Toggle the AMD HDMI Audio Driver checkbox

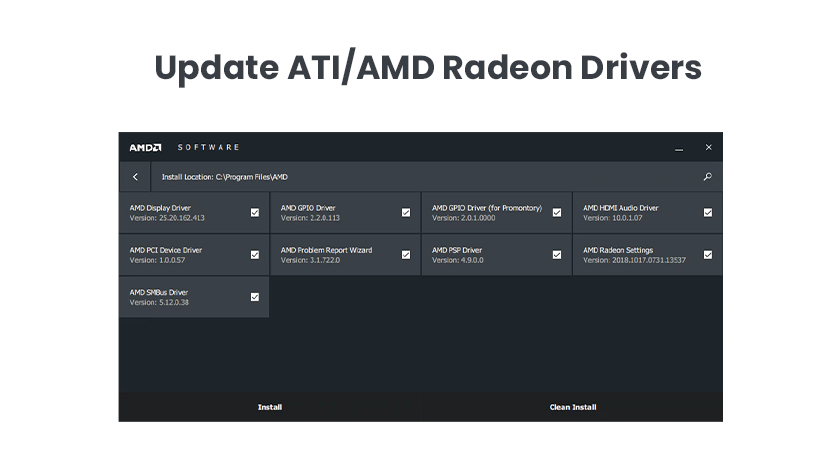pyautogui.click(x=708, y=213)
